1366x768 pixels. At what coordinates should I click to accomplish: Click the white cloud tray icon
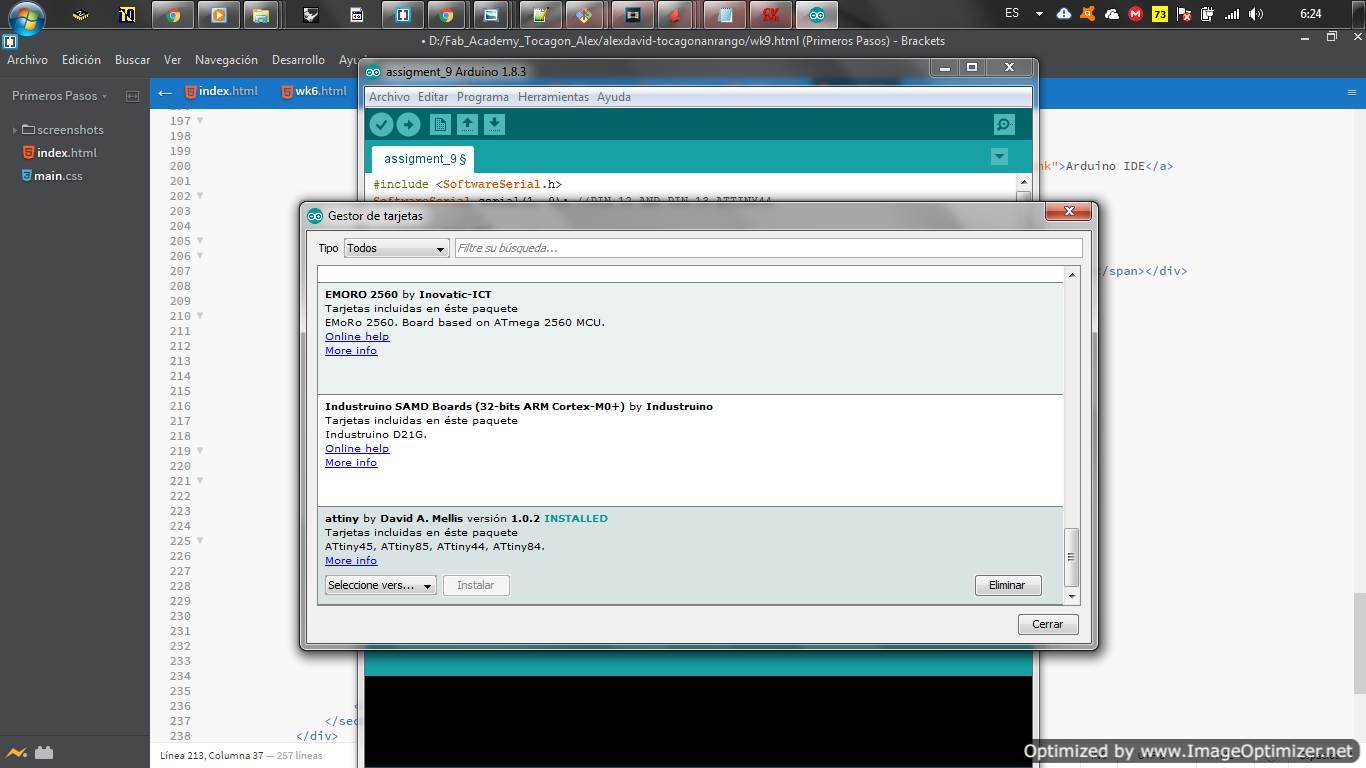[x=1111, y=14]
